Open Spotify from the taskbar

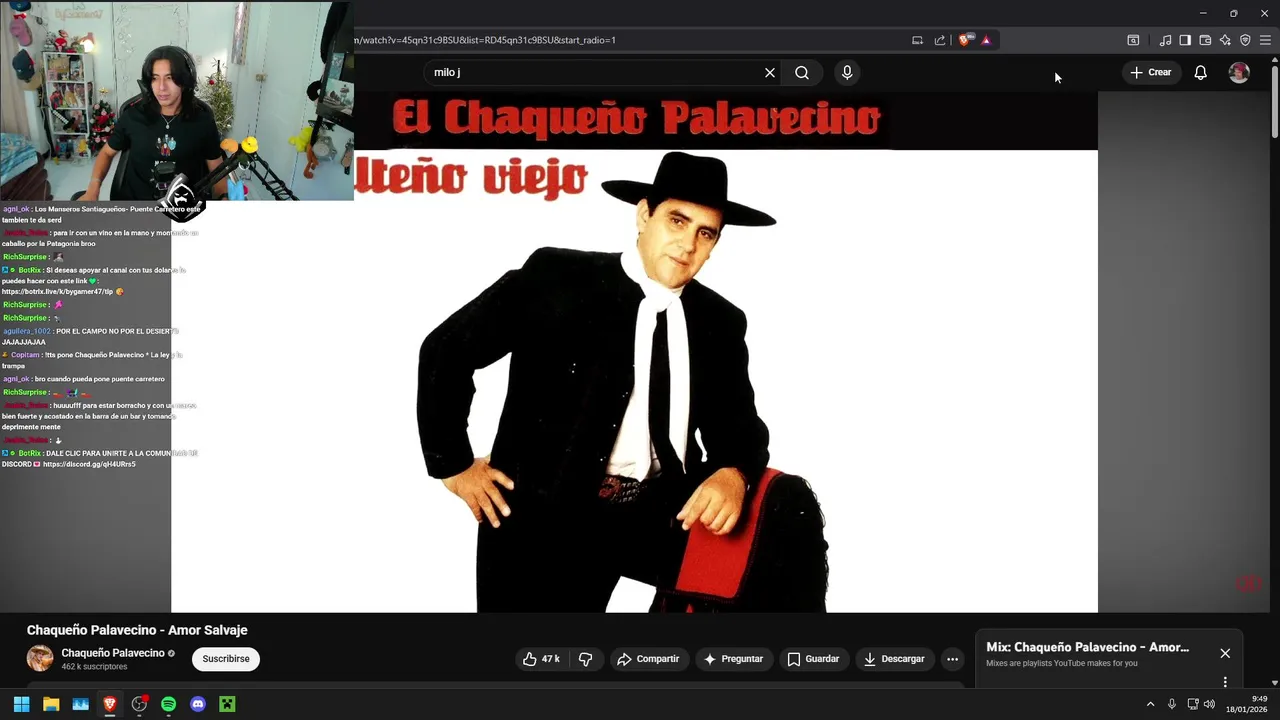tap(168, 704)
